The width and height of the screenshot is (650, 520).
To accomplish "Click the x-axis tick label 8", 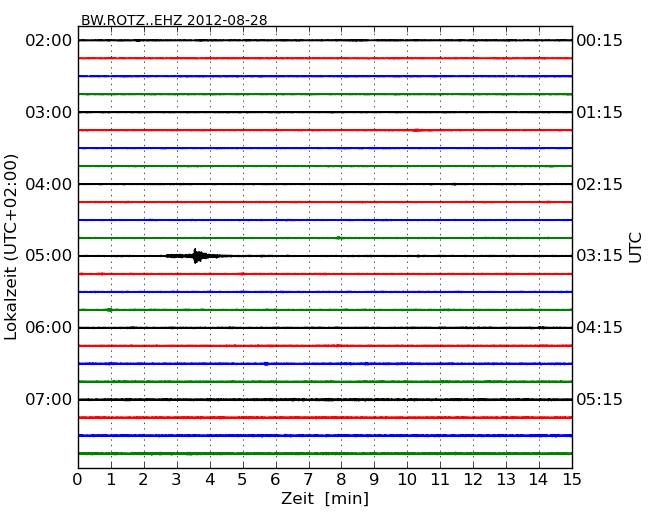I will (341, 480).
